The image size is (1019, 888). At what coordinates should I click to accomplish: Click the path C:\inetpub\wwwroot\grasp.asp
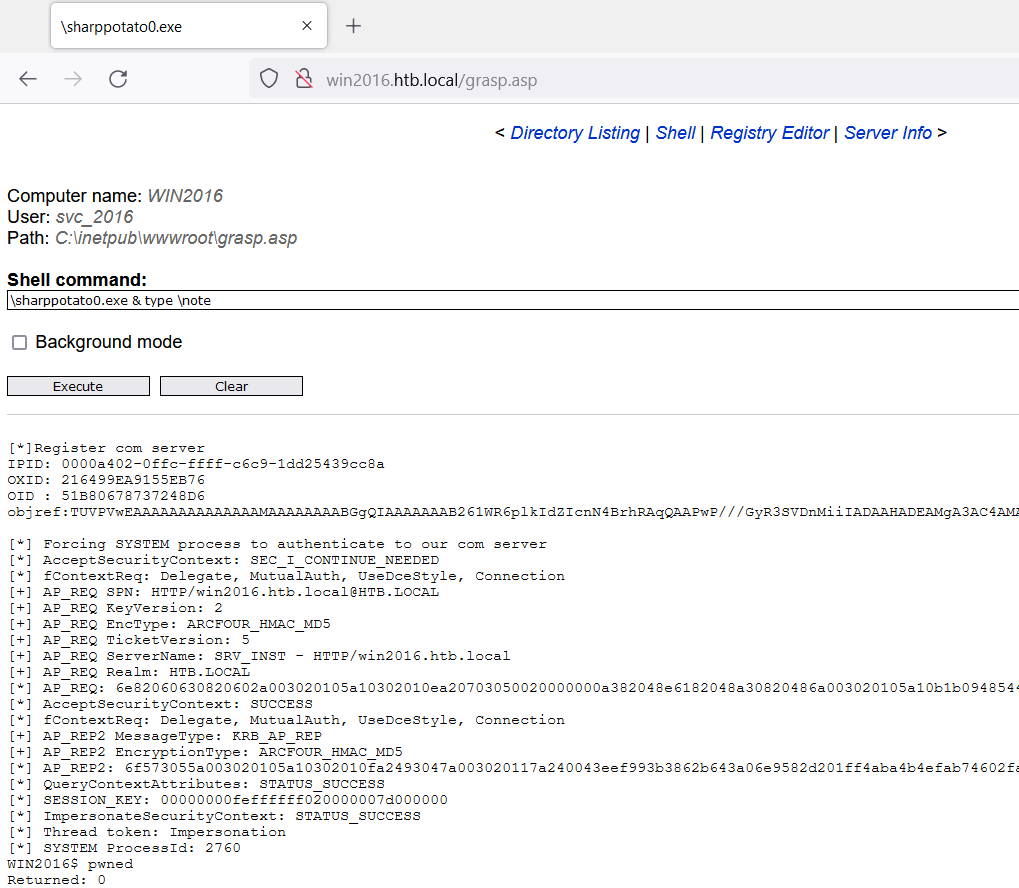click(x=176, y=238)
